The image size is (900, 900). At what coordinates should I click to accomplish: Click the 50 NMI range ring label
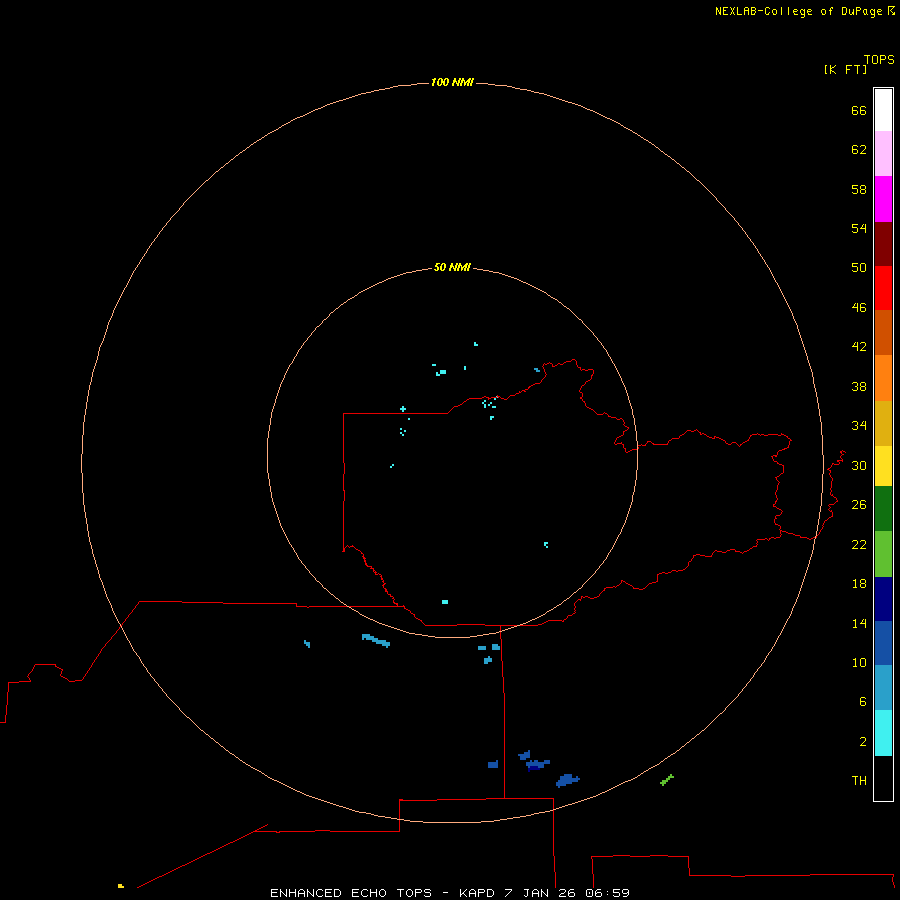tap(451, 268)
